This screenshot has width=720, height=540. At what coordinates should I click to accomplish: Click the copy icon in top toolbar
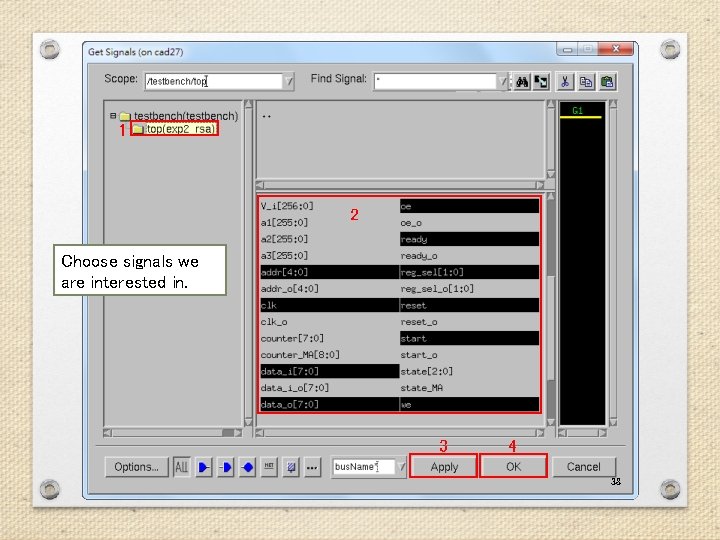click(x=585, y=82)
